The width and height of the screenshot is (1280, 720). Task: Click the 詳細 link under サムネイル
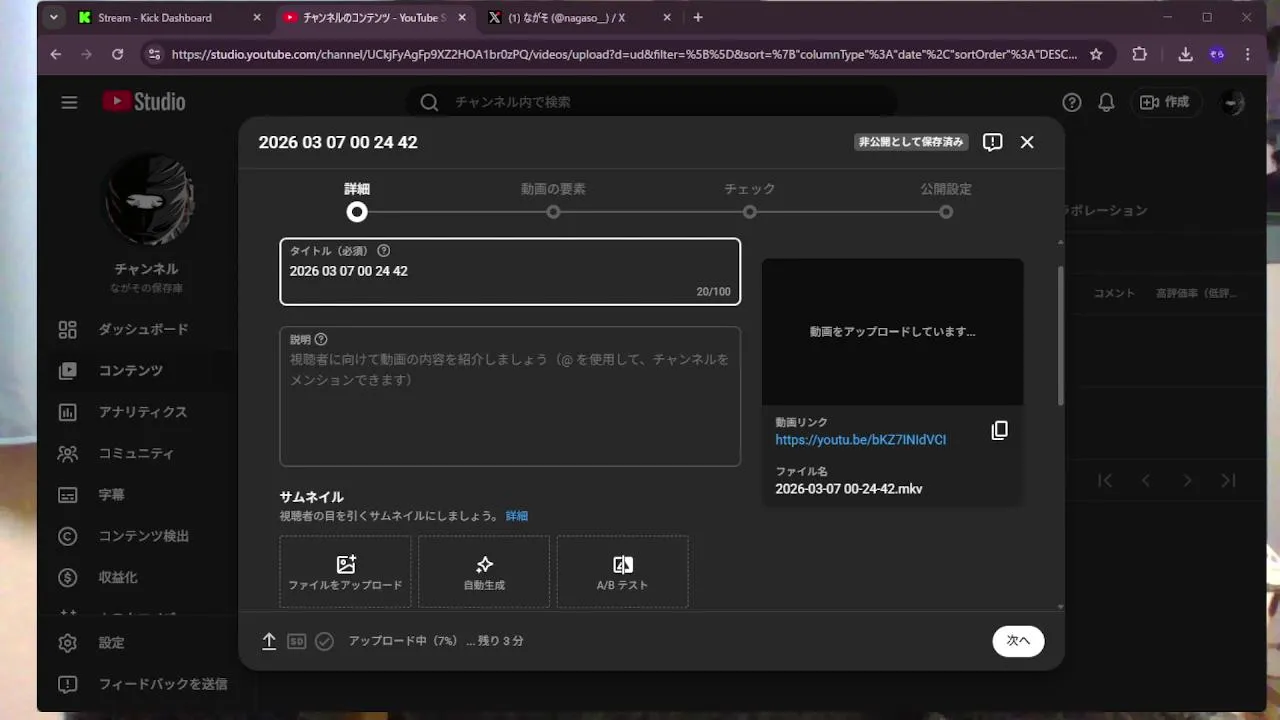click(x=517, y=516)
